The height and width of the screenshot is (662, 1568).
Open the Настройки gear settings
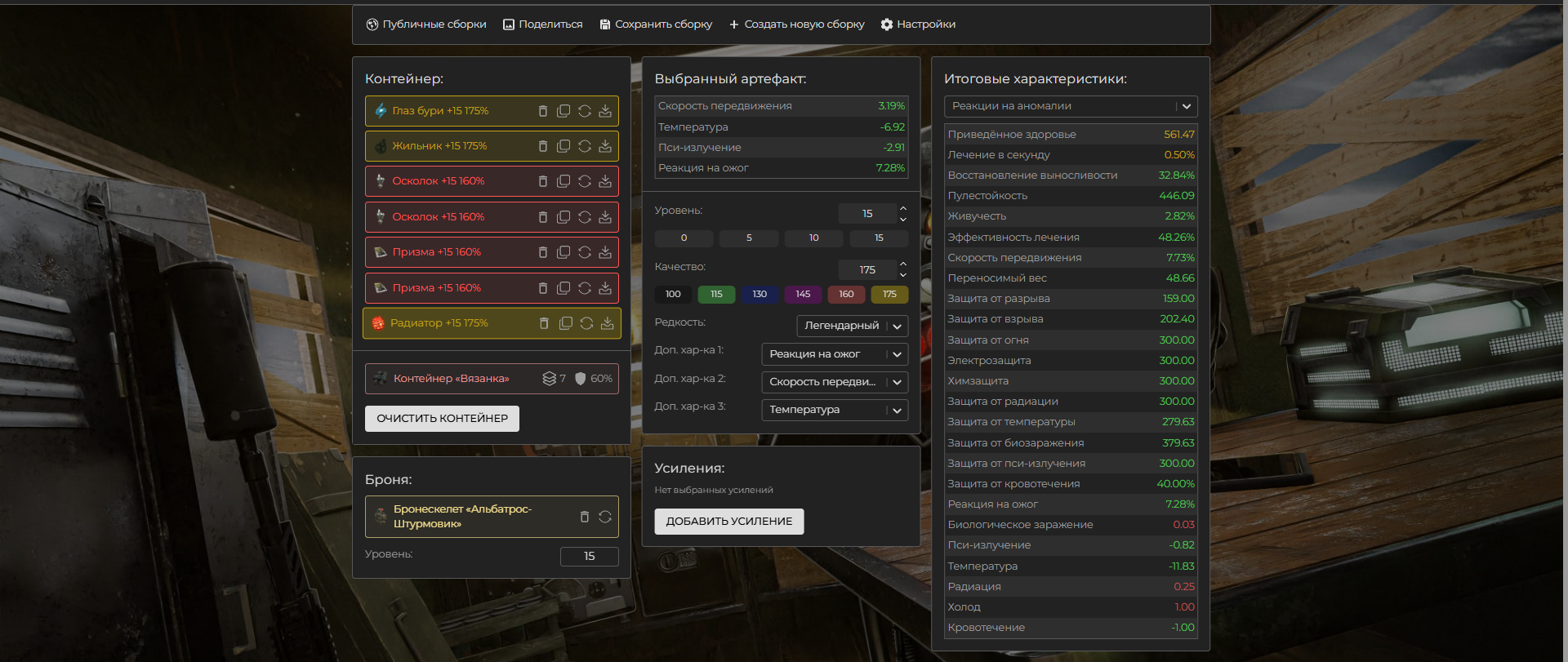918,24
